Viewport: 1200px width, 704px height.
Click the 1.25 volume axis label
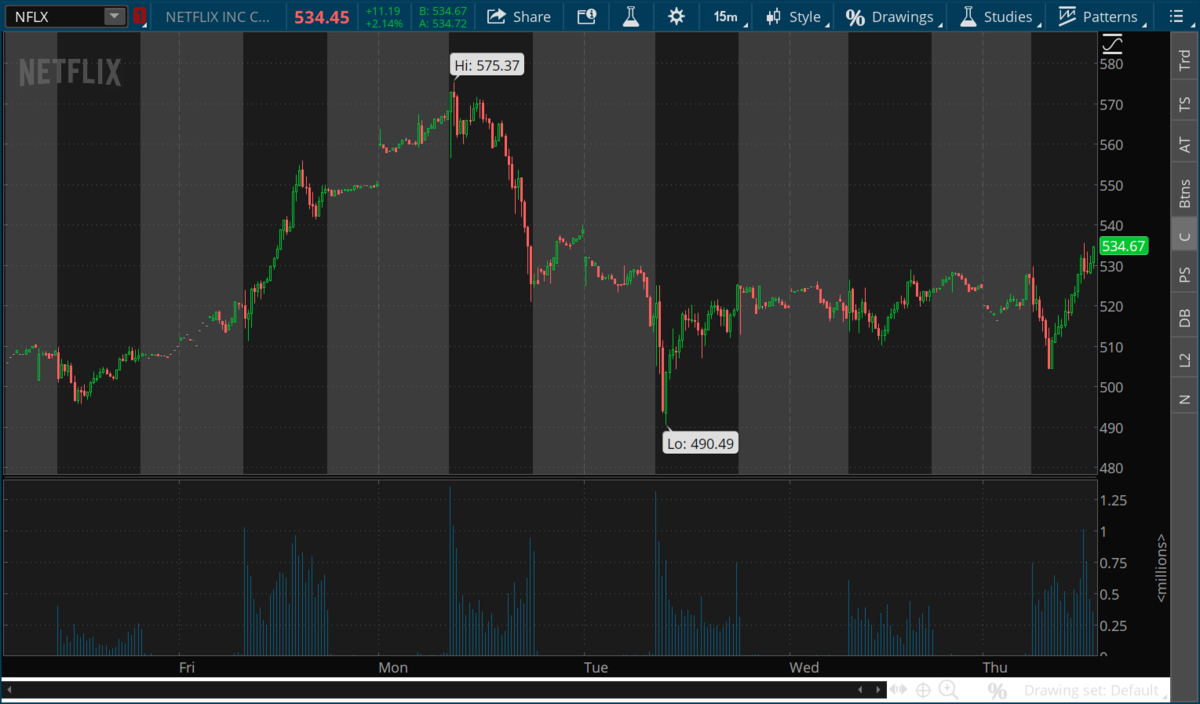pos(1114,500)
